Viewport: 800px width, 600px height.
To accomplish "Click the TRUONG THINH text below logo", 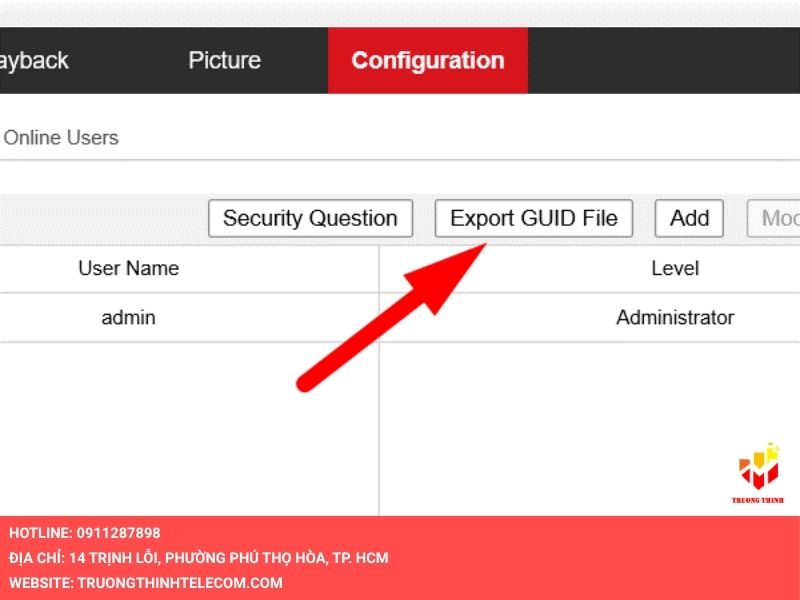I will pos(758,501).
